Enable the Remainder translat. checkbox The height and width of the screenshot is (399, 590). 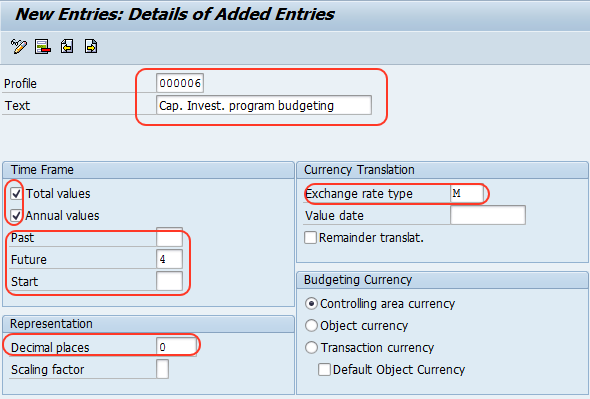pos(310,238)
